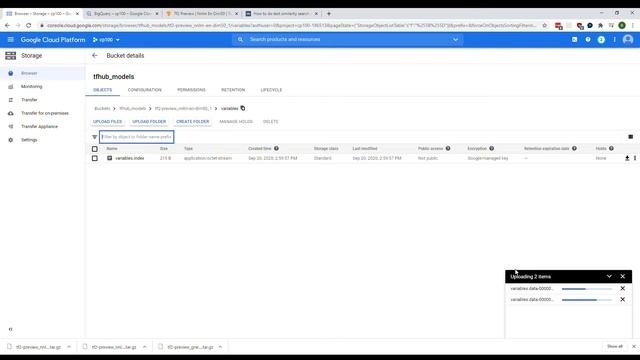Image resolution: width=640 pixels, height=360 pixels.
Task: Focus the Search products and resources field
Action: [x=347, y=40]
